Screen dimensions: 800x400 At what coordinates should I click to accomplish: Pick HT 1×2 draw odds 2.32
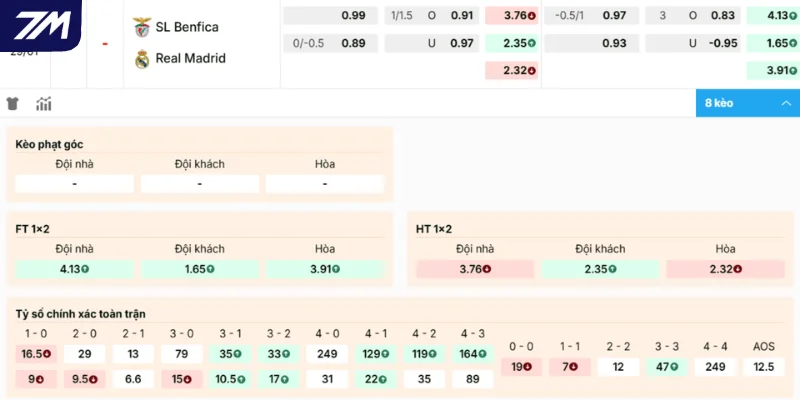click(725, 269)
